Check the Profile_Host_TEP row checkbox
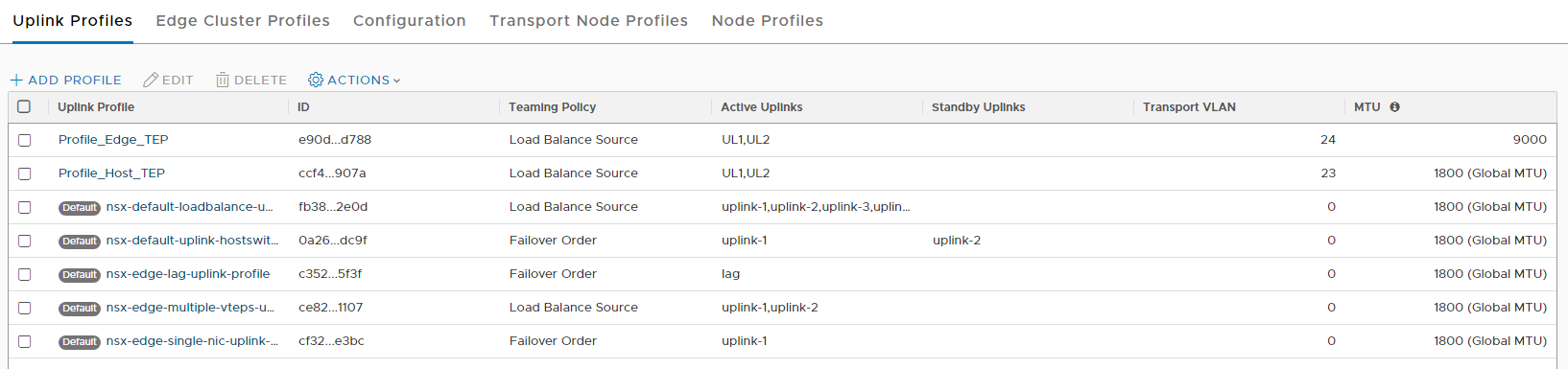 (x=24, y=173)
